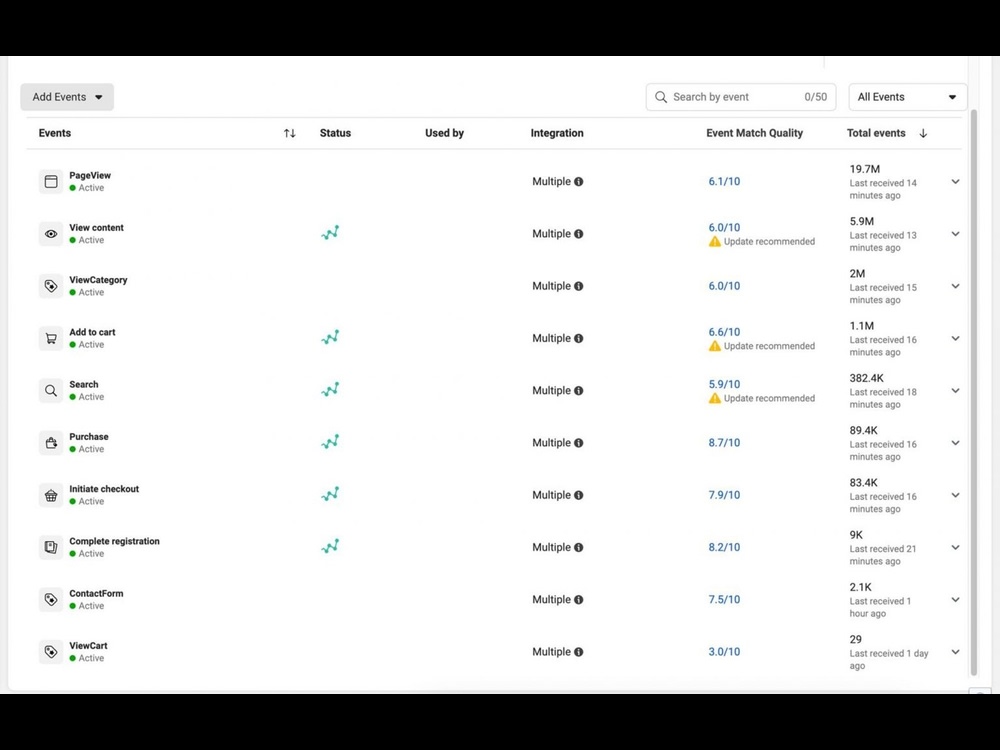The height and width of the screenshot is (750, 1000).
Task: Open Add to cart 6.6/10 quality link
Action: 724,332
